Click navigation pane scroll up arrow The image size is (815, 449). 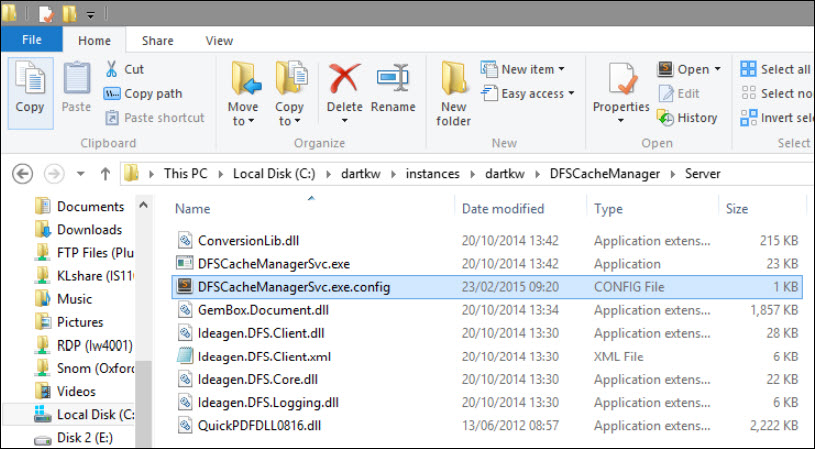click(x=143, y=205)
